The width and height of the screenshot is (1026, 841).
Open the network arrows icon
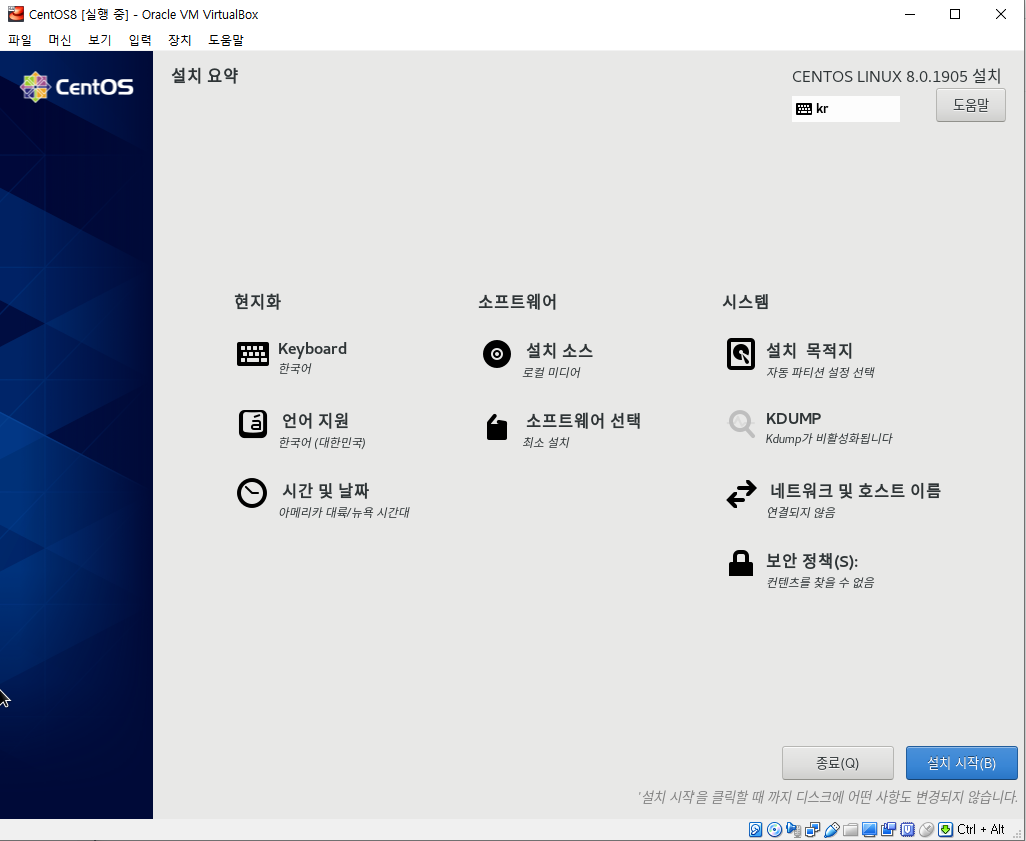(x=741, y=494)
